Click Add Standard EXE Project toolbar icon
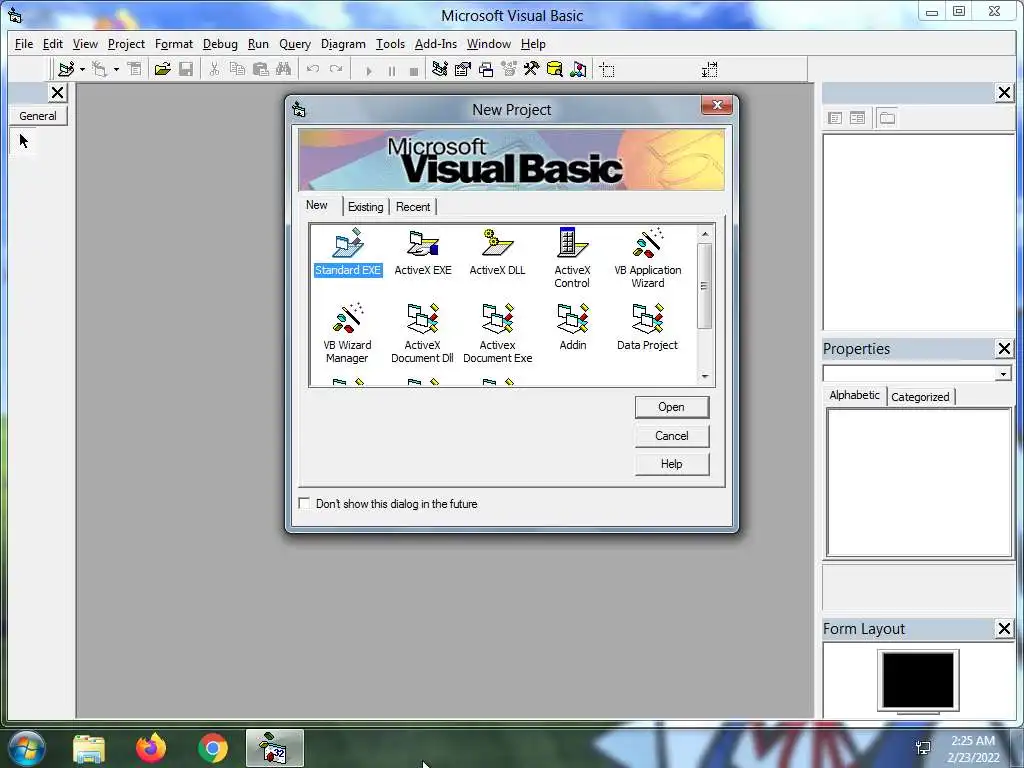1024x768 pixels. [x=66, y=69]
